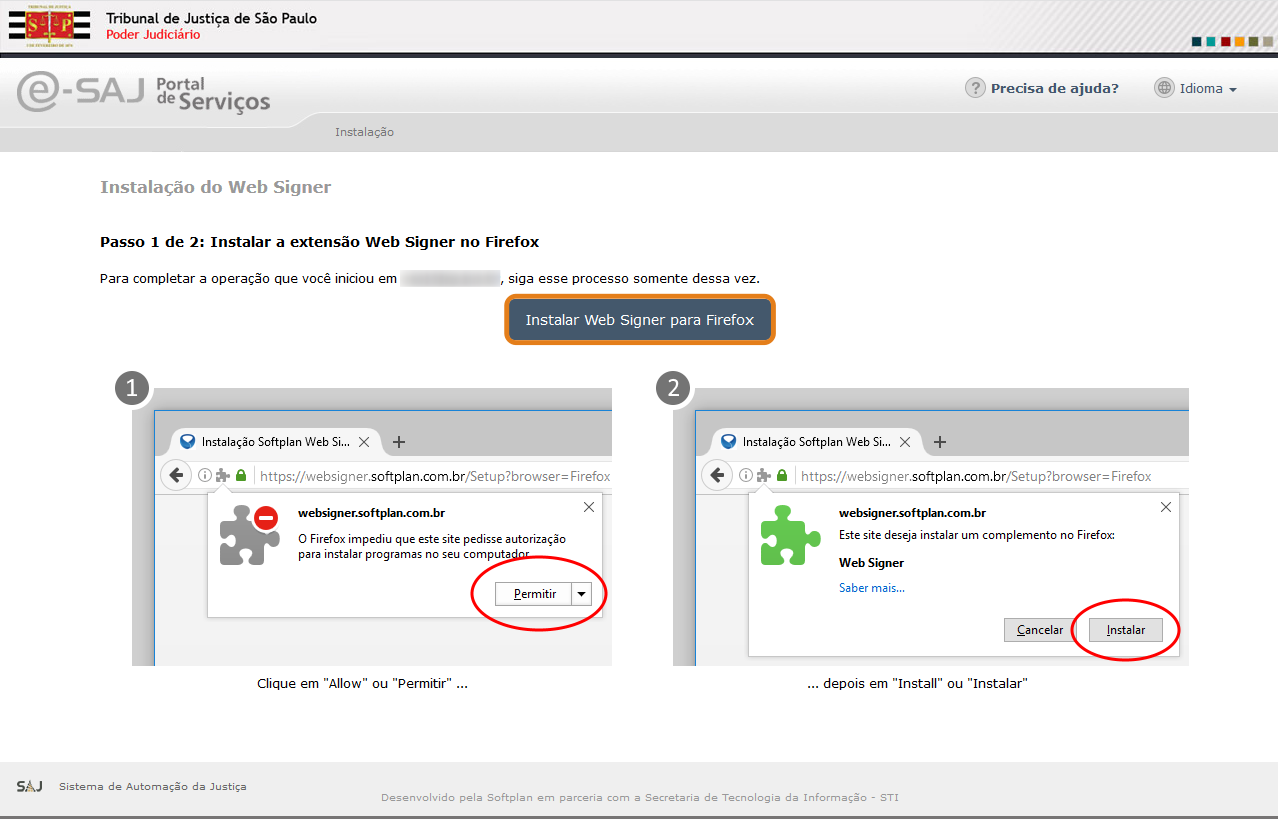Screen dimensions: 1278x820
Task: Pick the beige color square
Action: [x=1268, y=42]
